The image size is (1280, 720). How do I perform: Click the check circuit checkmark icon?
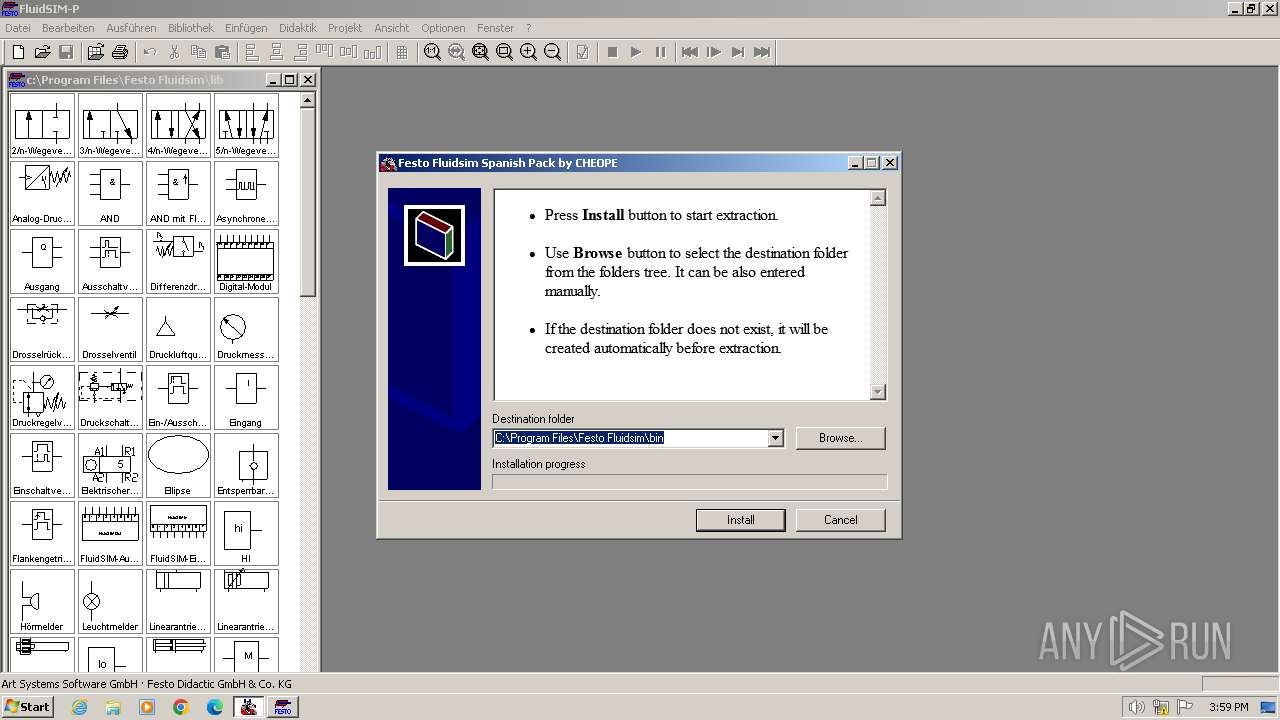[x=582, y=52]
